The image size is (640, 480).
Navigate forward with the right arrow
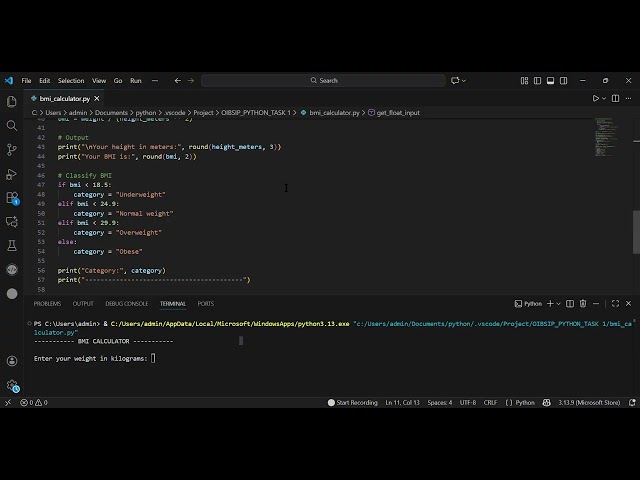(191, 80)
